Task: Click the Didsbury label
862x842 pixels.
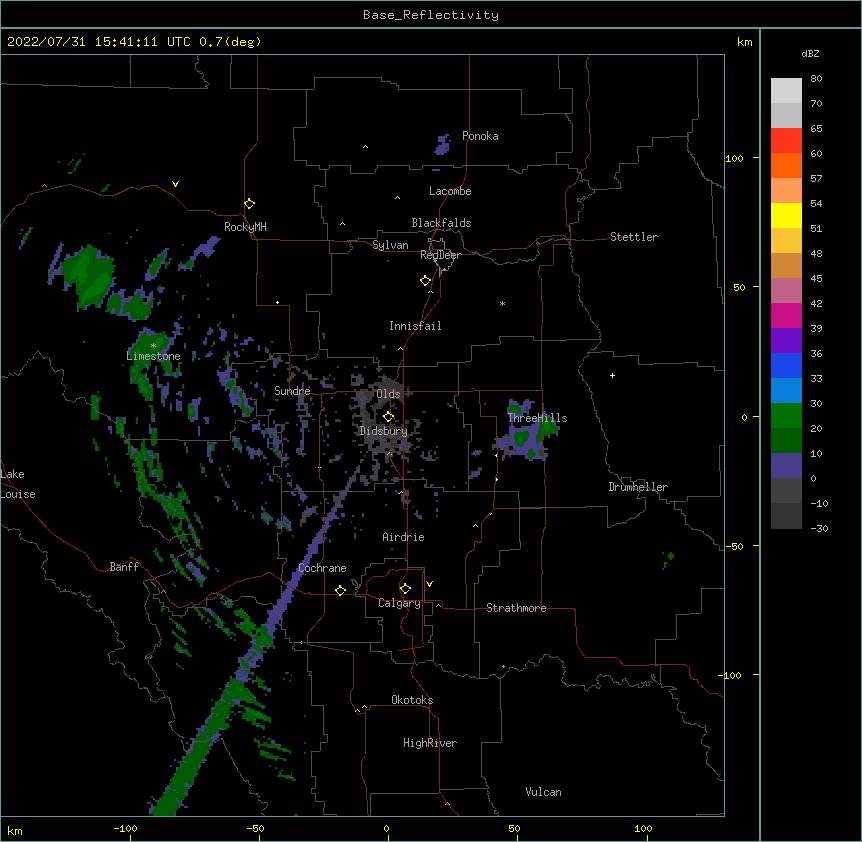Action: pos(384,431)
